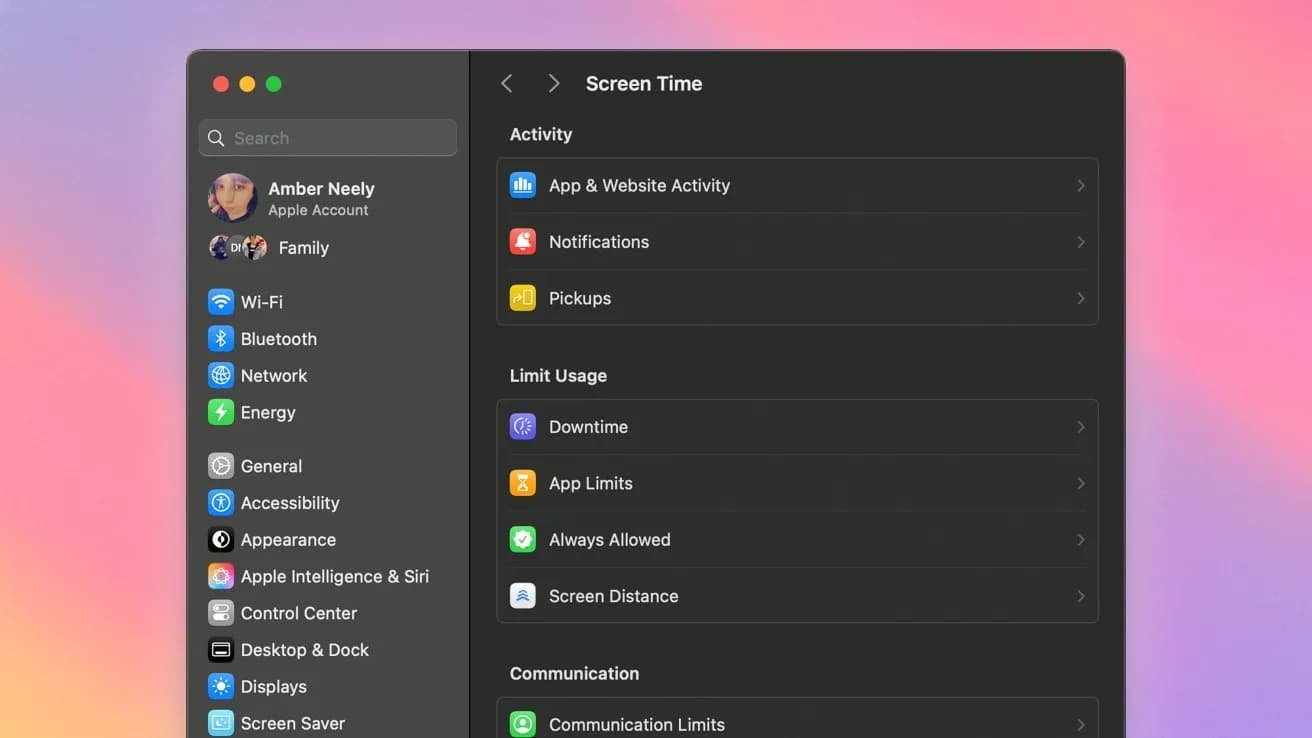Open the Always Allowed section

tap(608, 539)
